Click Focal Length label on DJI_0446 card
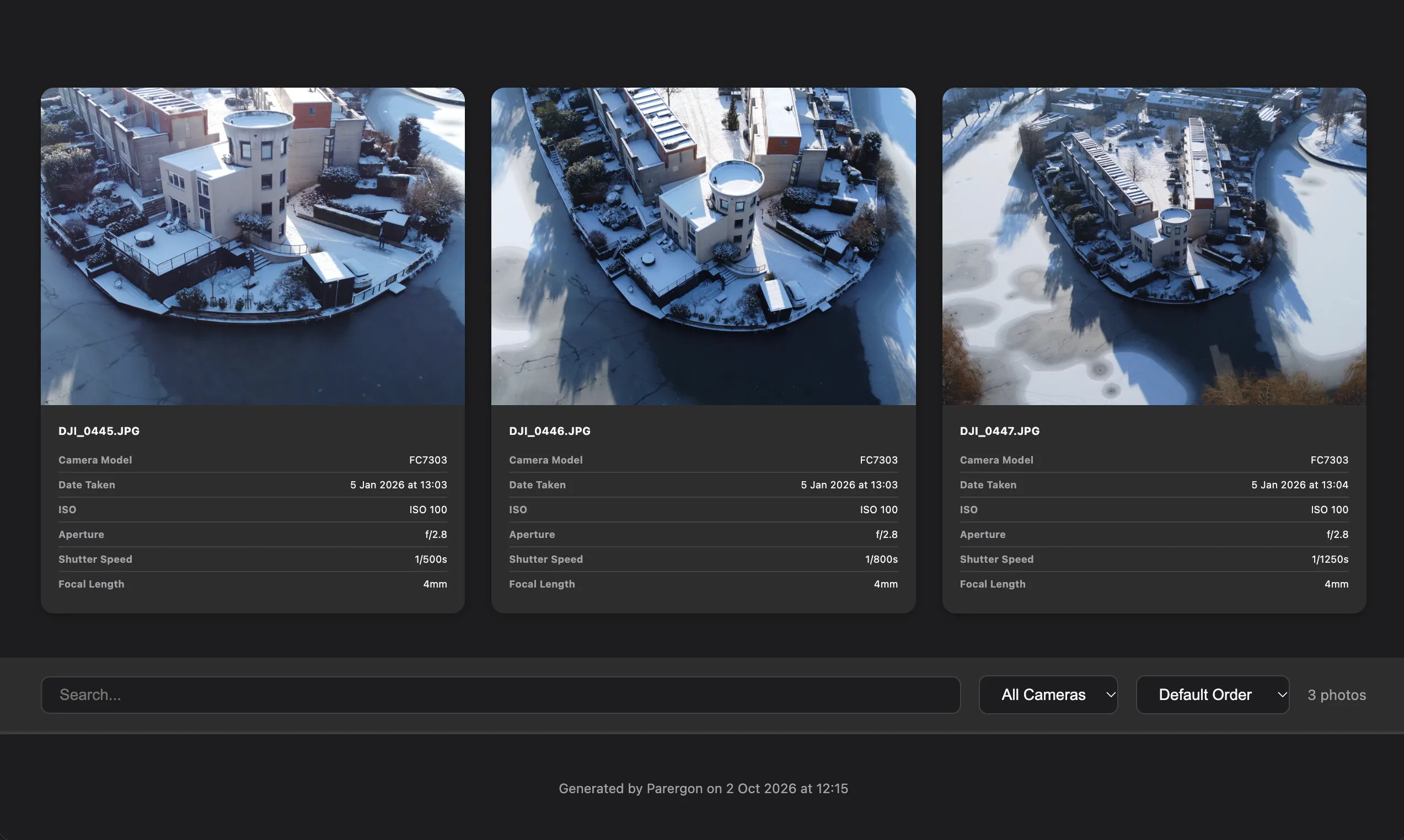The image size is (1404, 840). point(542,584)
